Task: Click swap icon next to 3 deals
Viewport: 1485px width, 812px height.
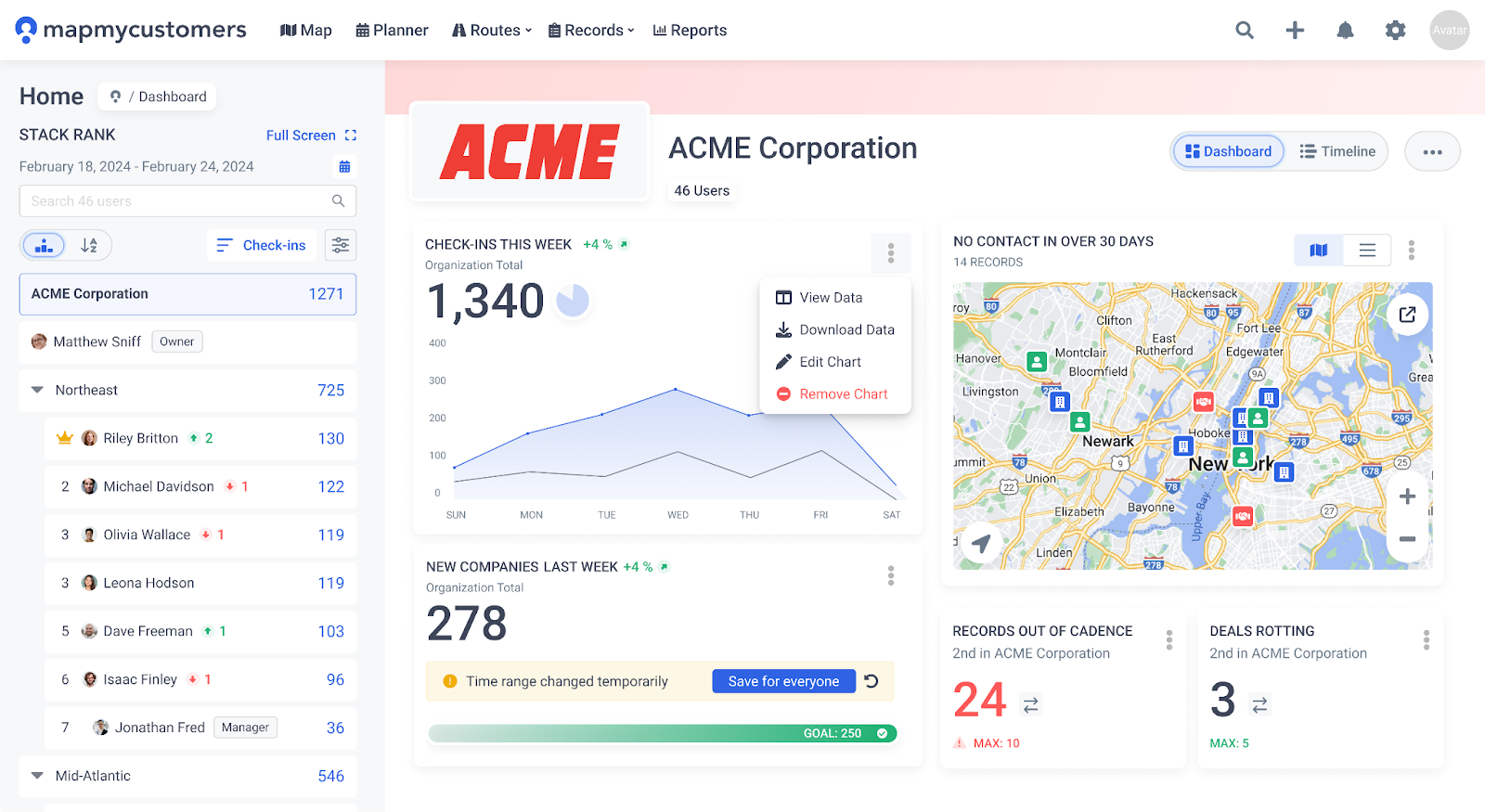Action: [1259, 706]
